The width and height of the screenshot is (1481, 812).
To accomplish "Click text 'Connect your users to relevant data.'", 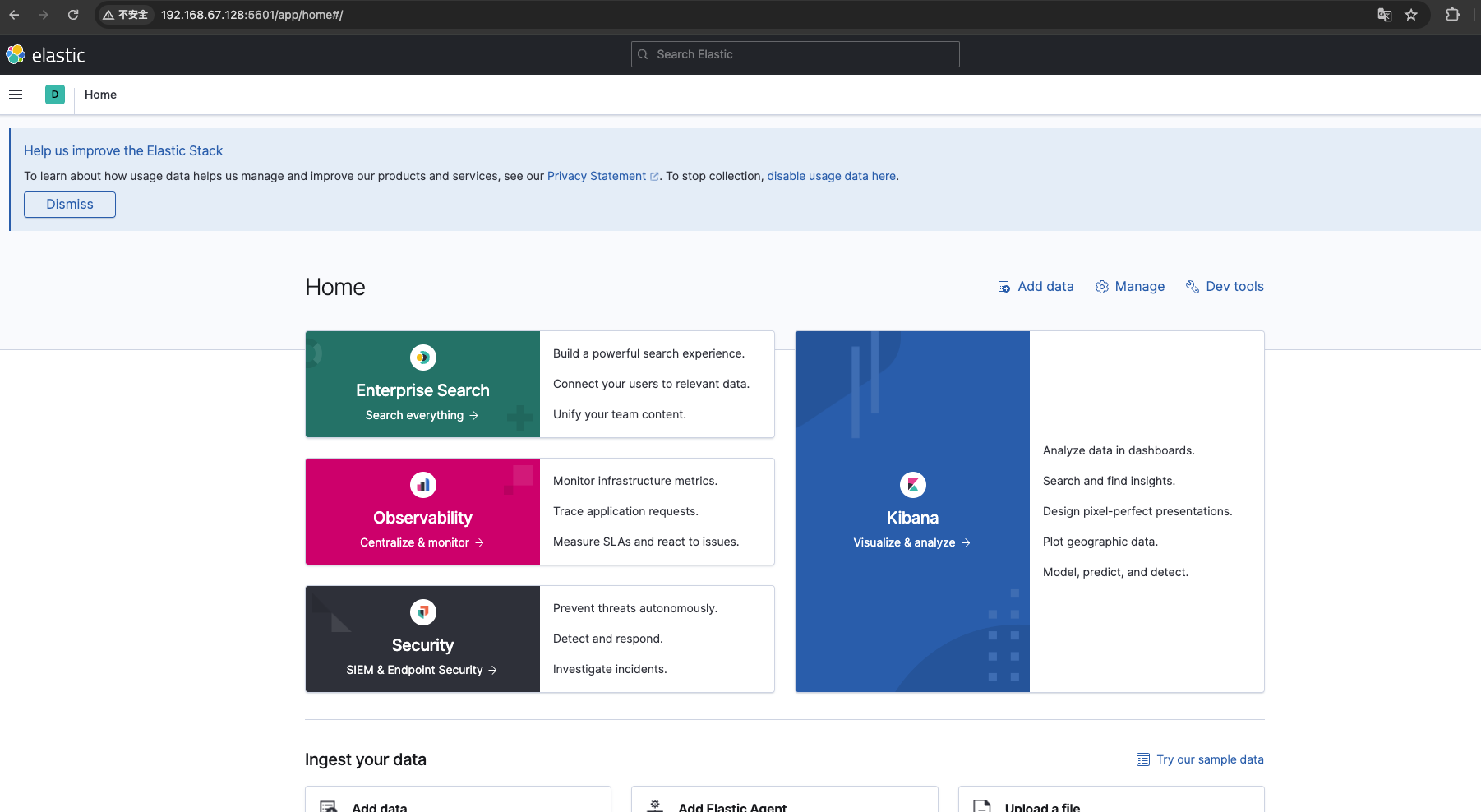I will 651,384.
